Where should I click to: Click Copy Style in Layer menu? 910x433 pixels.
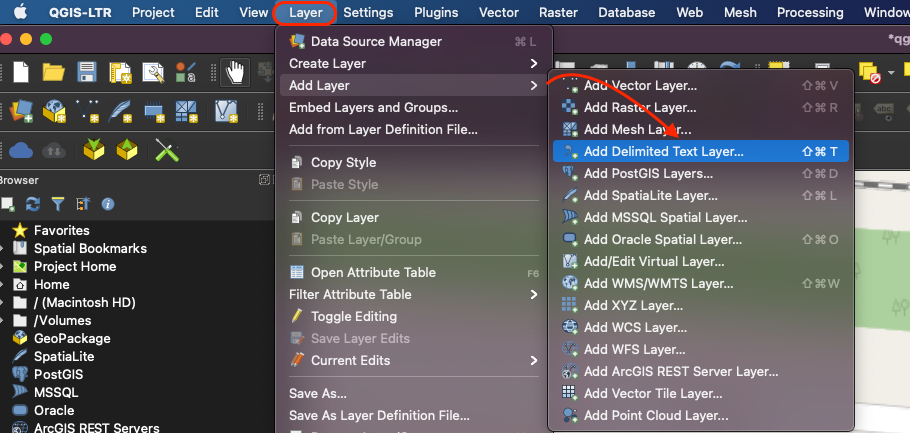[x=414, y=163]
